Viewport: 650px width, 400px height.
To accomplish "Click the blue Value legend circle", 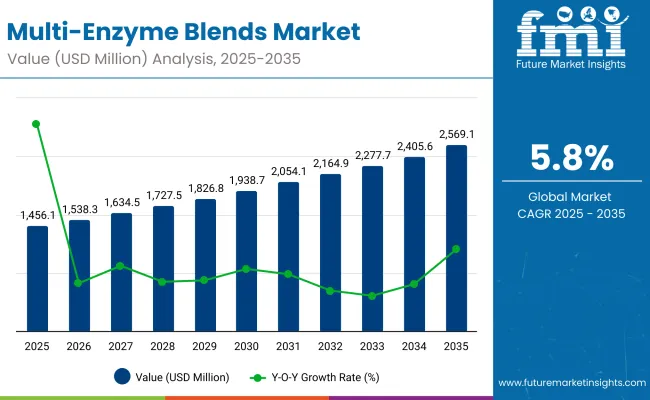I will 122,377.
